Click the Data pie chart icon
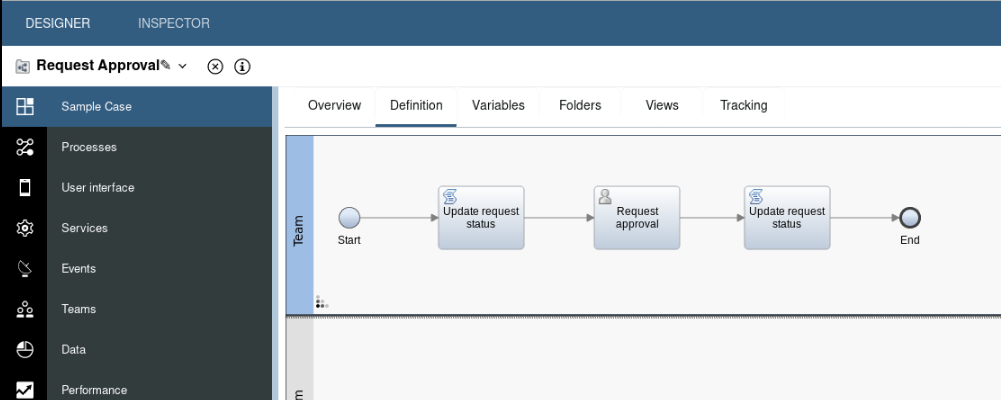 pyautogui.click(x=25, y=350)
